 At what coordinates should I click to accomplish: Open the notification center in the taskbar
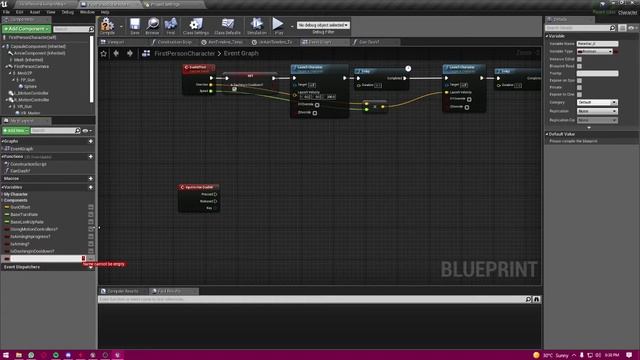629,355
